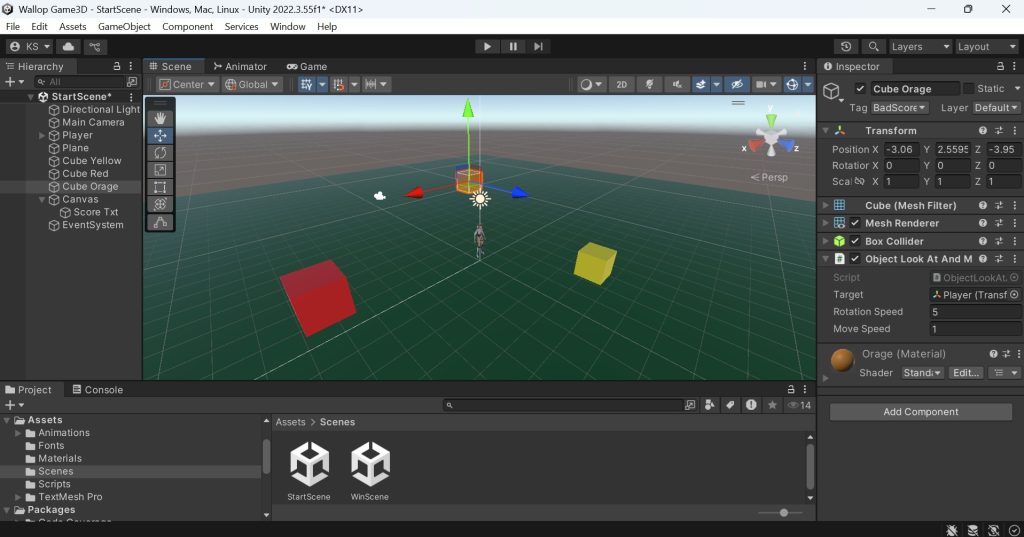Open scene camera settings
The height and width of the screenshot is (537, 1024).
click(765, 84)
